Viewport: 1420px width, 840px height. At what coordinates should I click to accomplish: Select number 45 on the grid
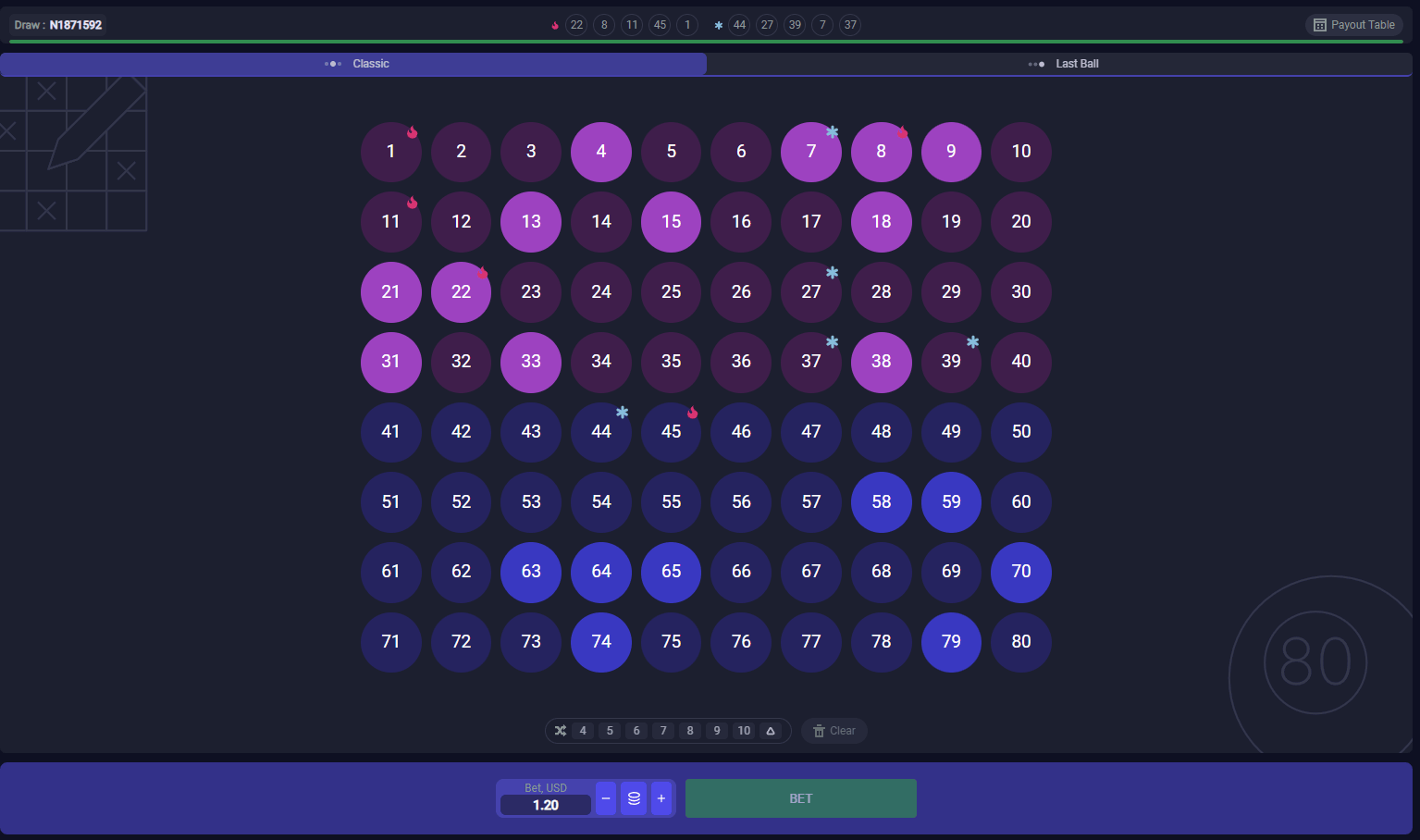pos(671,432)
